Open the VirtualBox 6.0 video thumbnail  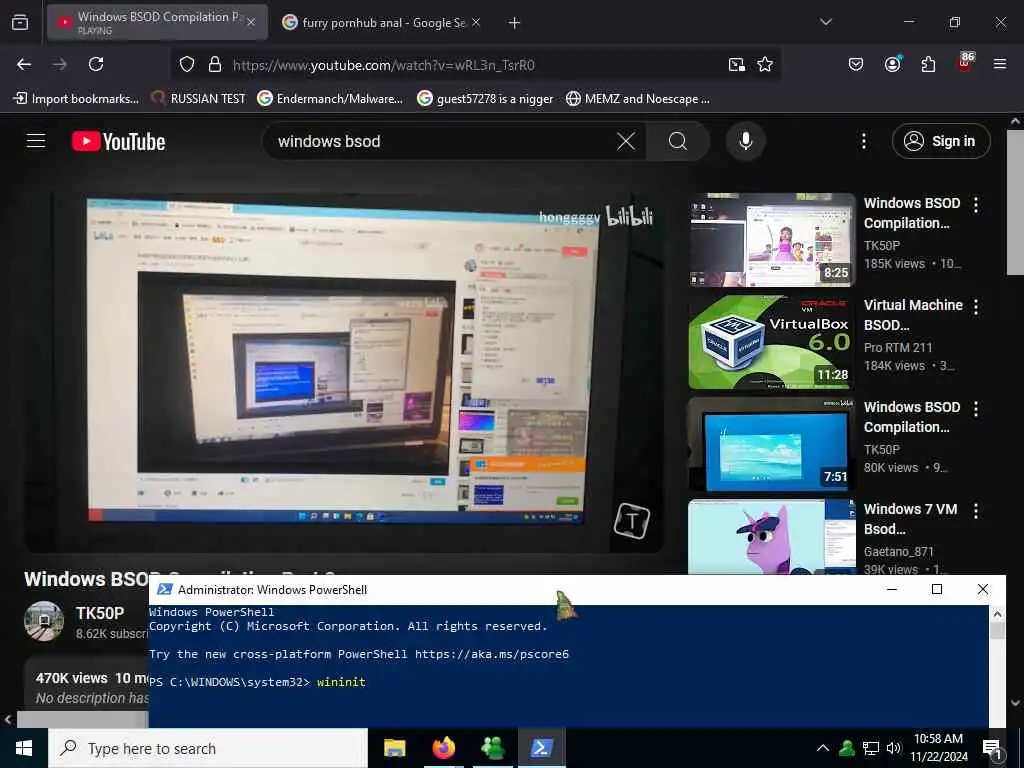point(772,342)
